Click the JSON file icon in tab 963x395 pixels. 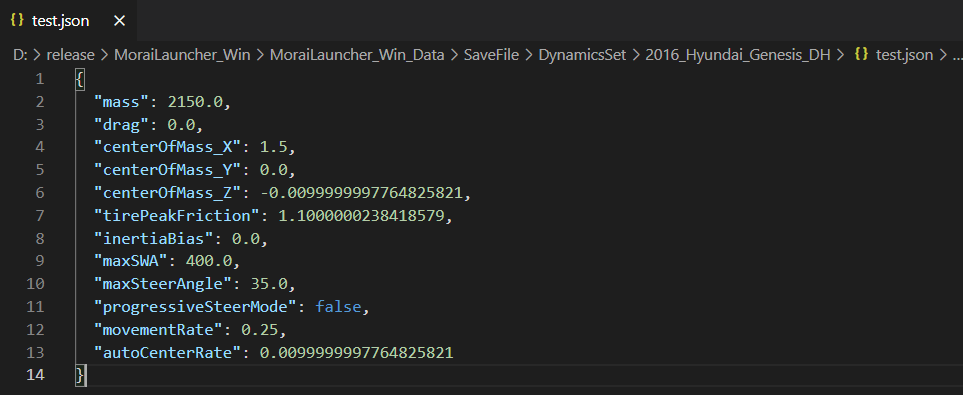tap(17, 20)
